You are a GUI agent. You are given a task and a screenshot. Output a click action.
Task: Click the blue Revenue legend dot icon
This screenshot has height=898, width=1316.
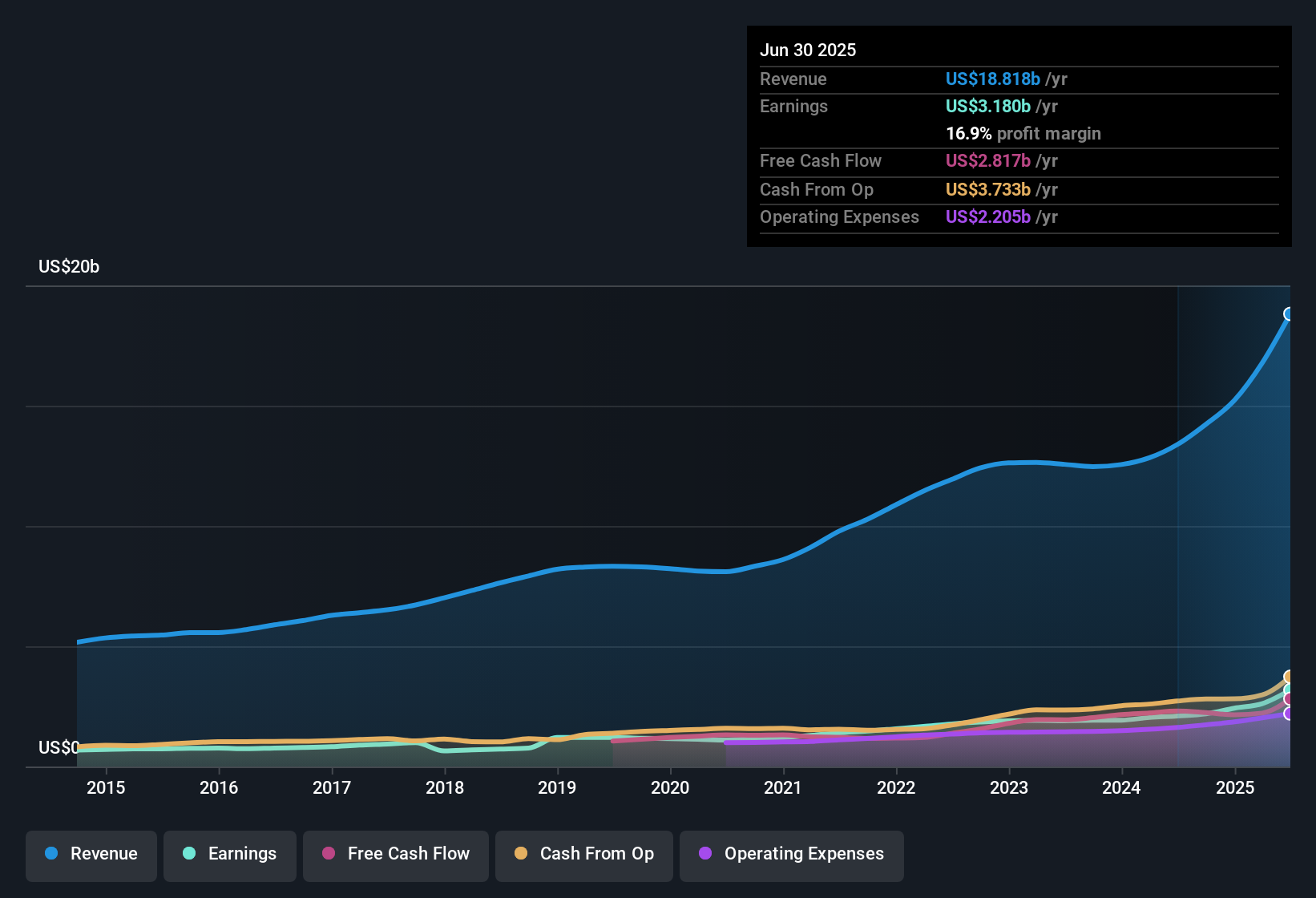[x=51, y=854]
